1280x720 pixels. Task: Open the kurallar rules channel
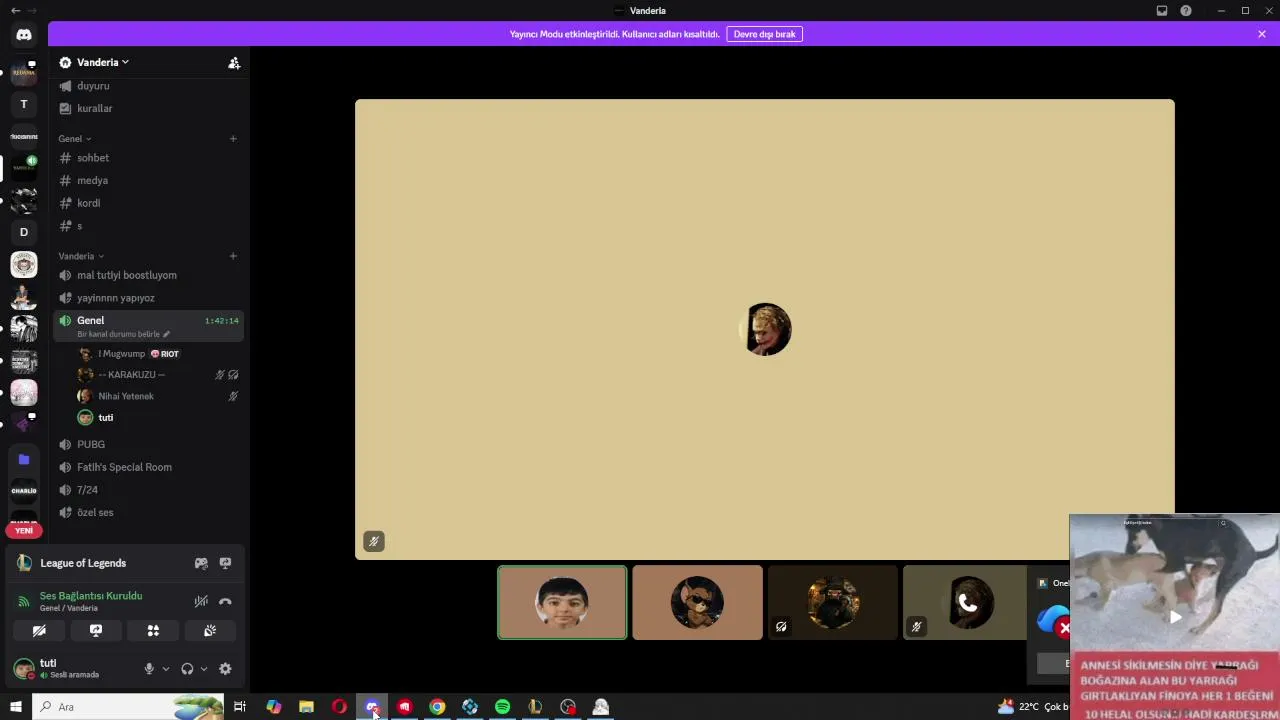pyautogui.click(x=148, y=108)
